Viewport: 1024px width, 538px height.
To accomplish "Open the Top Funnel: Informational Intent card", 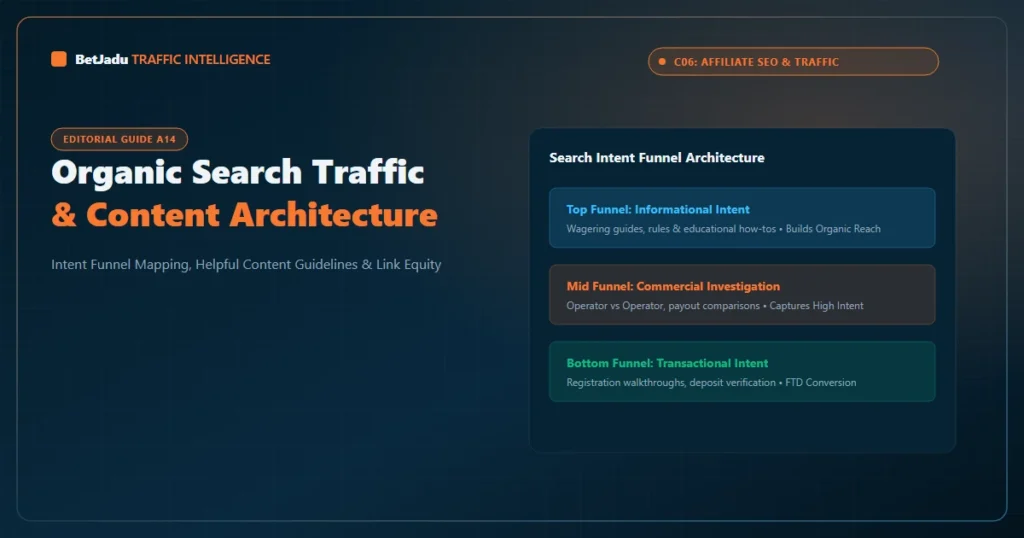I will [x=742, y=217].
